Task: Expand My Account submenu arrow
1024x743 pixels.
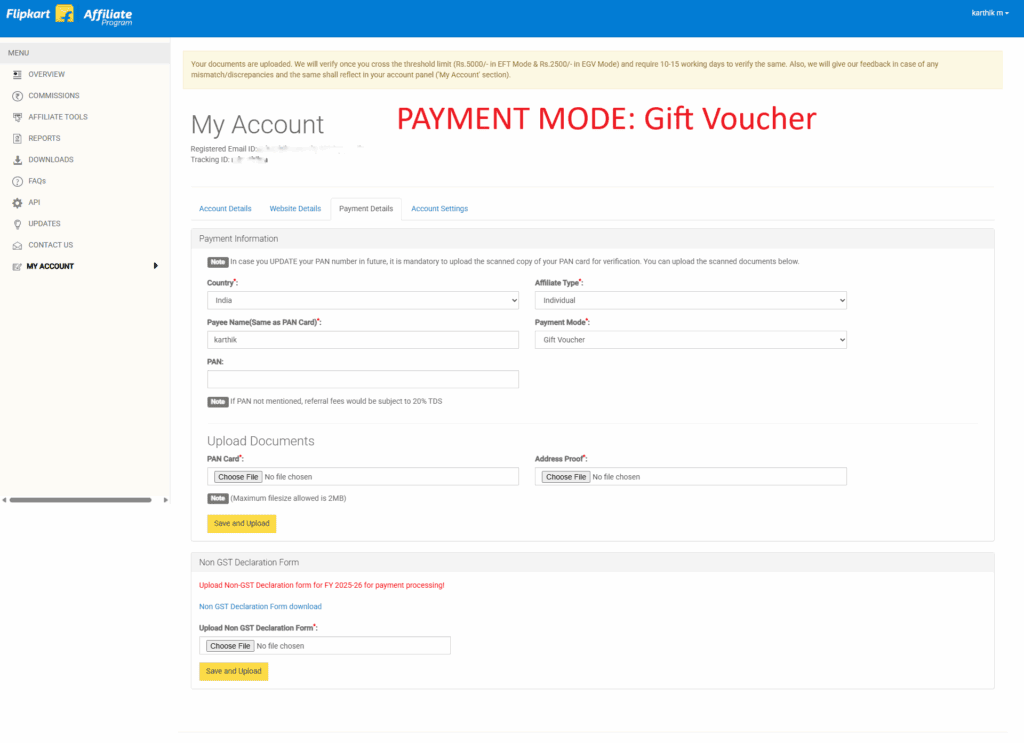Action: [155, 266]
